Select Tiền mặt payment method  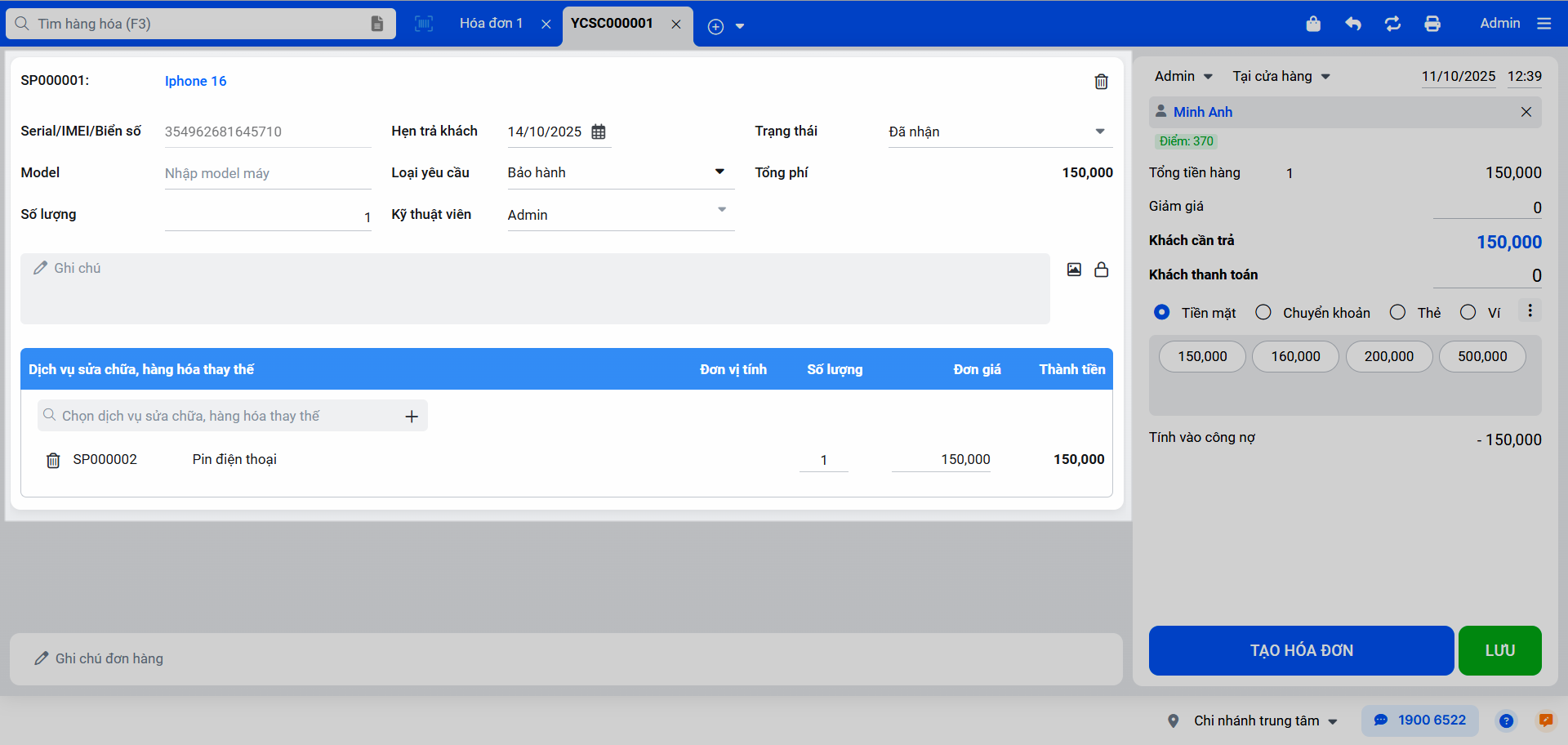click(1161, 312)
